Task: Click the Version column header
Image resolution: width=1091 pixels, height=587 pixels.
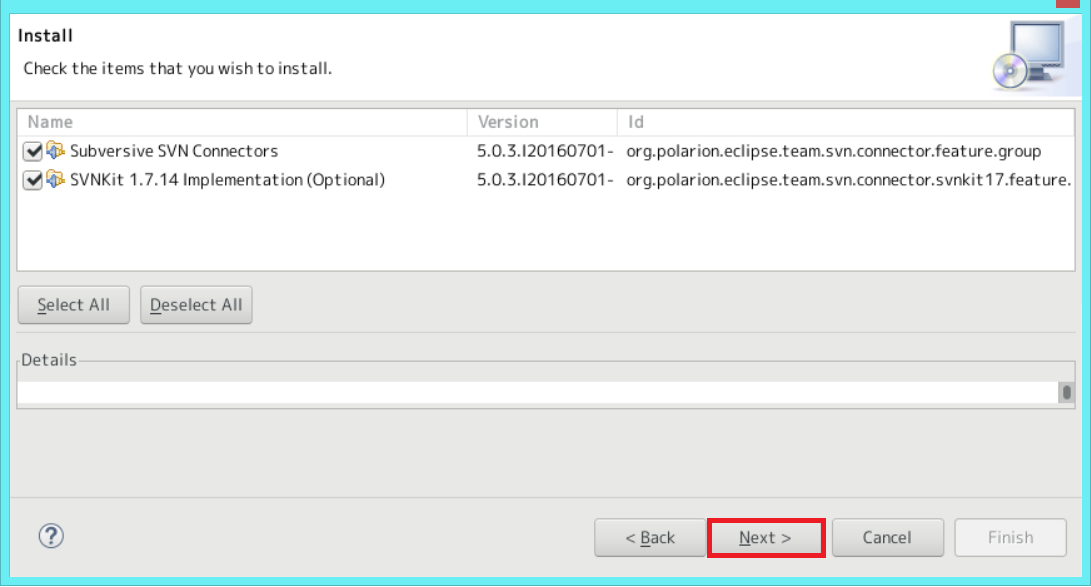Action: tap(542, 122)
